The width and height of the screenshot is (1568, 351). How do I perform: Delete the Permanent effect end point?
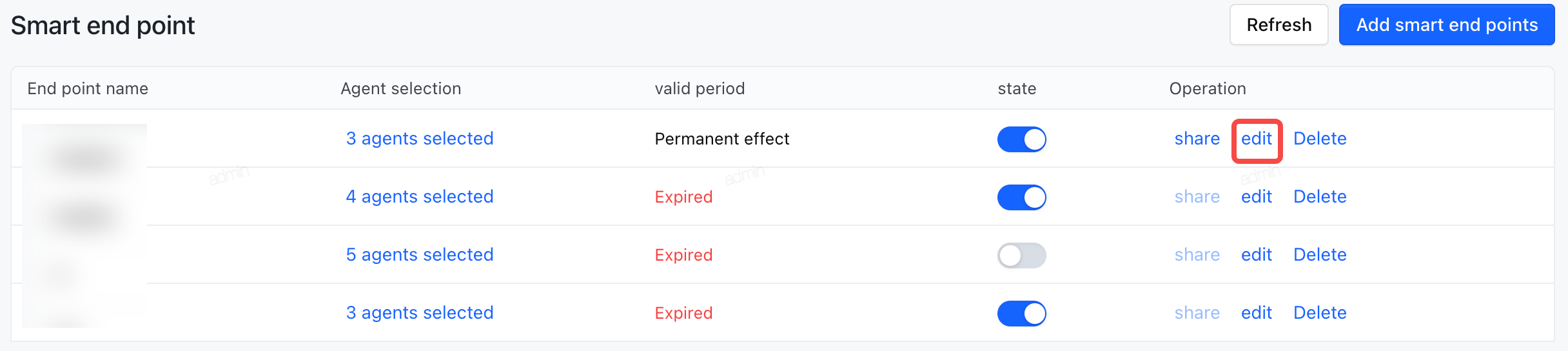(1320, 139)
